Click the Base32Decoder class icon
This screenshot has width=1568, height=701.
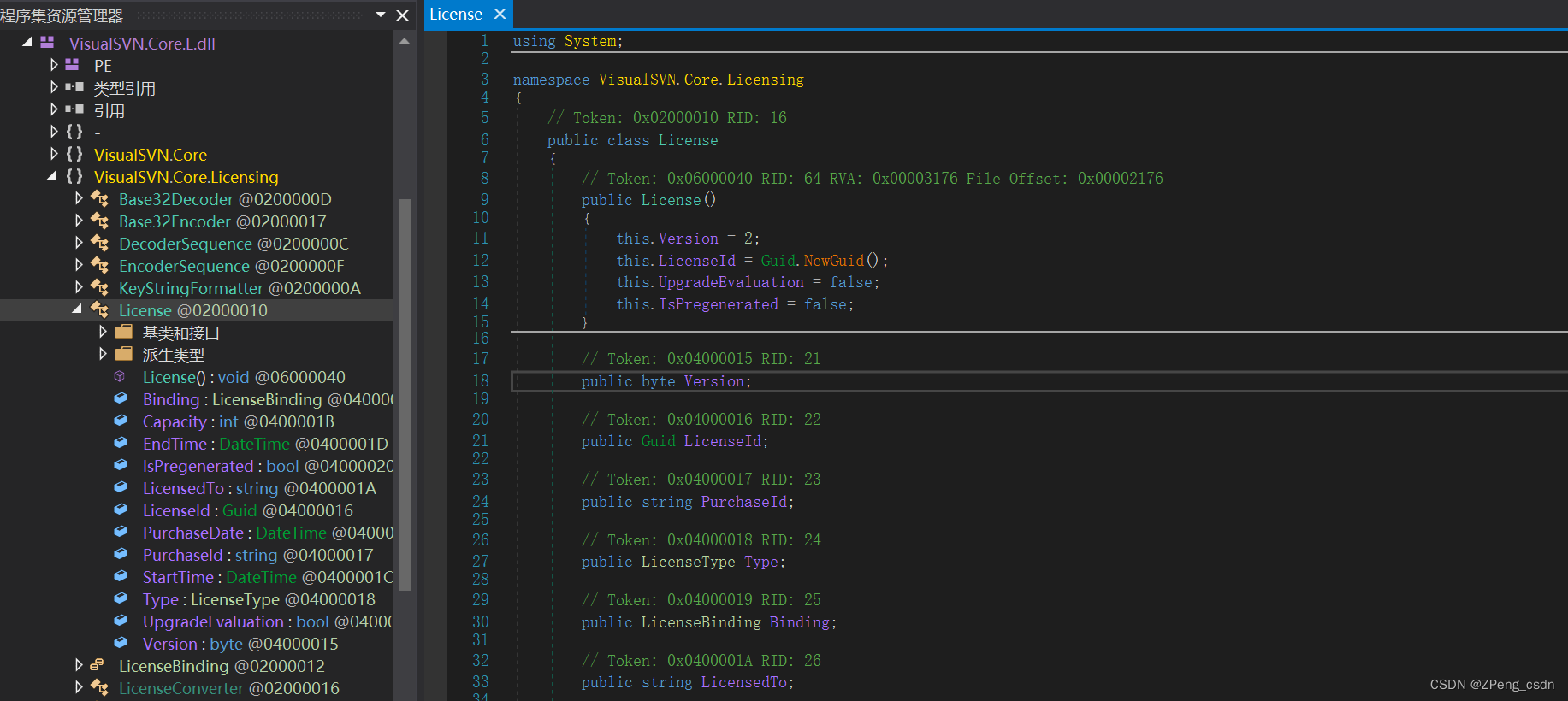[99, 199]
